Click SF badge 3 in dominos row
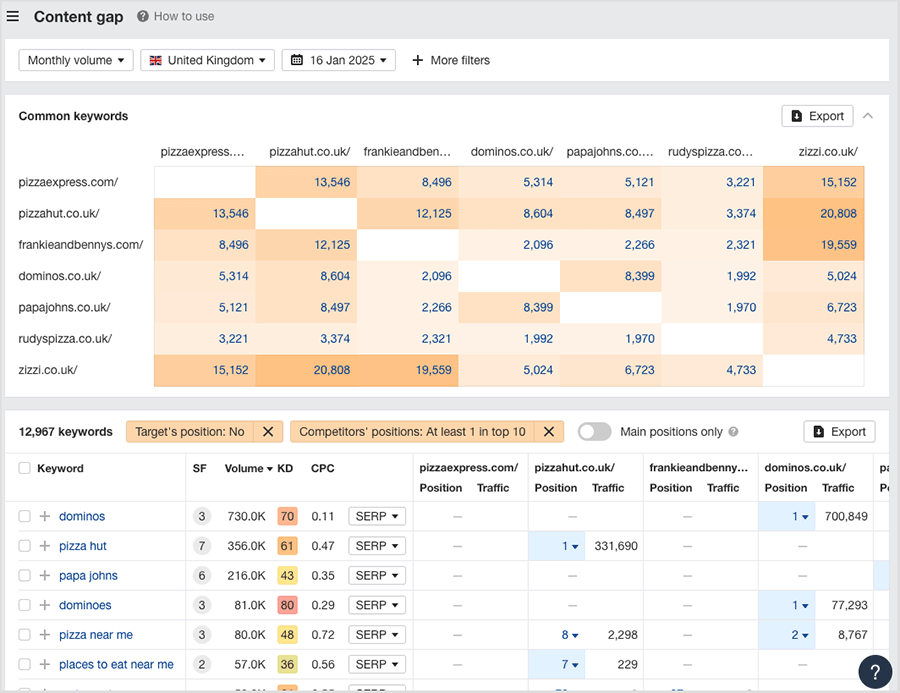Image resolution: width=900 pixels, height=693 pixels. coord(201,516)
